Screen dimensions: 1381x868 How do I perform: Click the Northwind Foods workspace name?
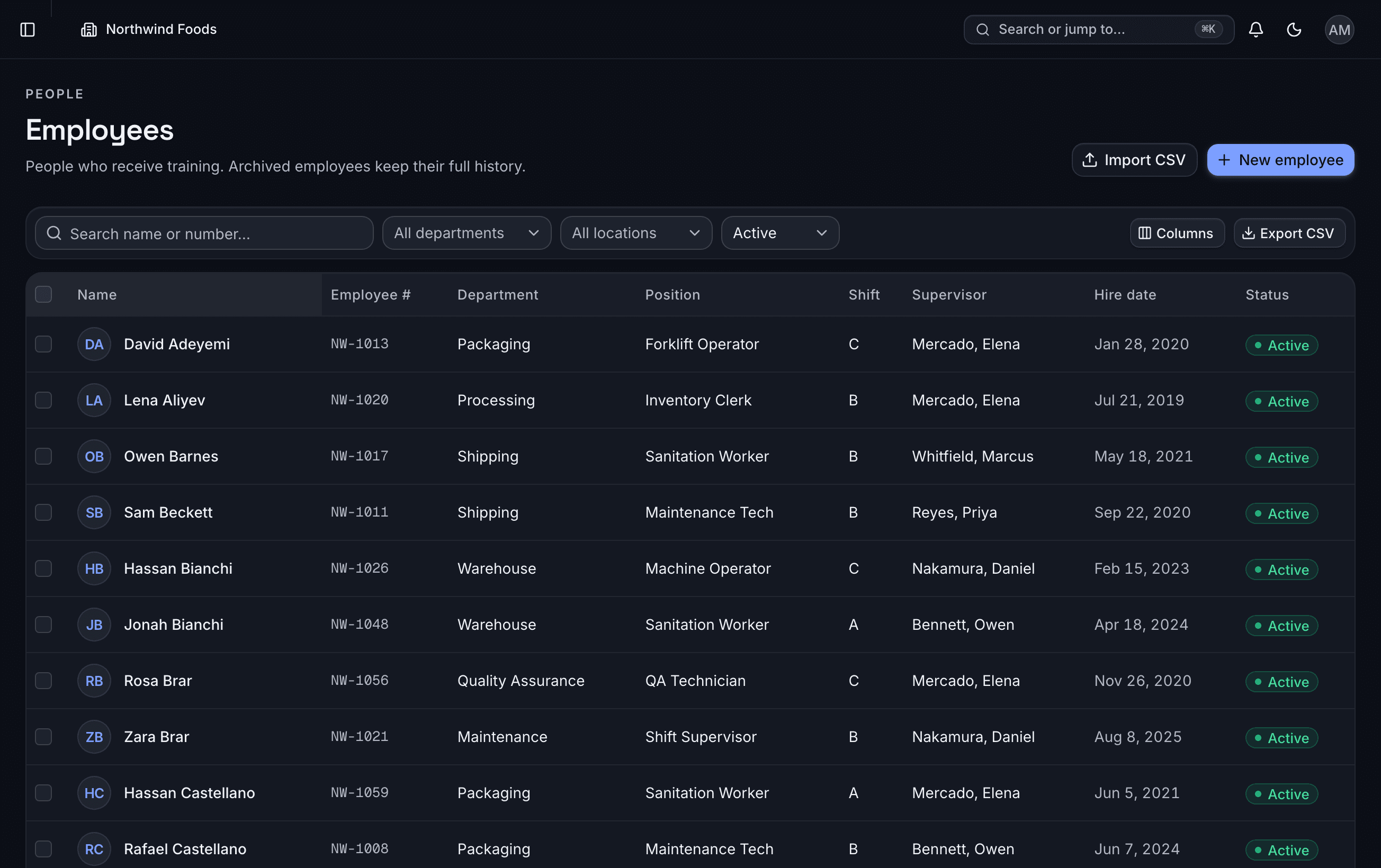click(x=161, y=29)
